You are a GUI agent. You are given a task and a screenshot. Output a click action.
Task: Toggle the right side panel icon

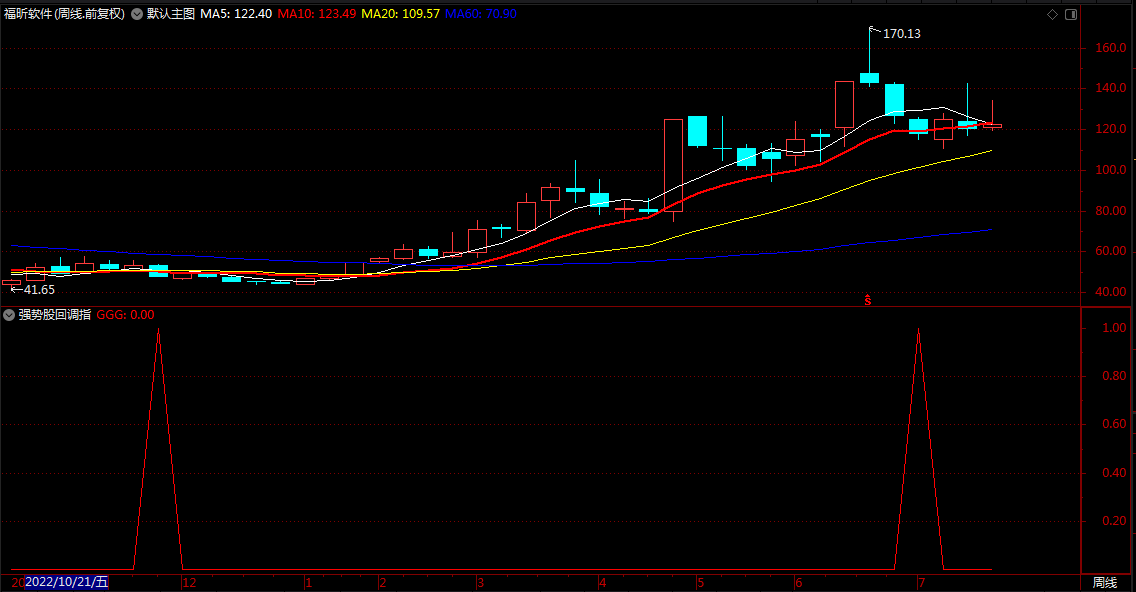(1071, 14)
